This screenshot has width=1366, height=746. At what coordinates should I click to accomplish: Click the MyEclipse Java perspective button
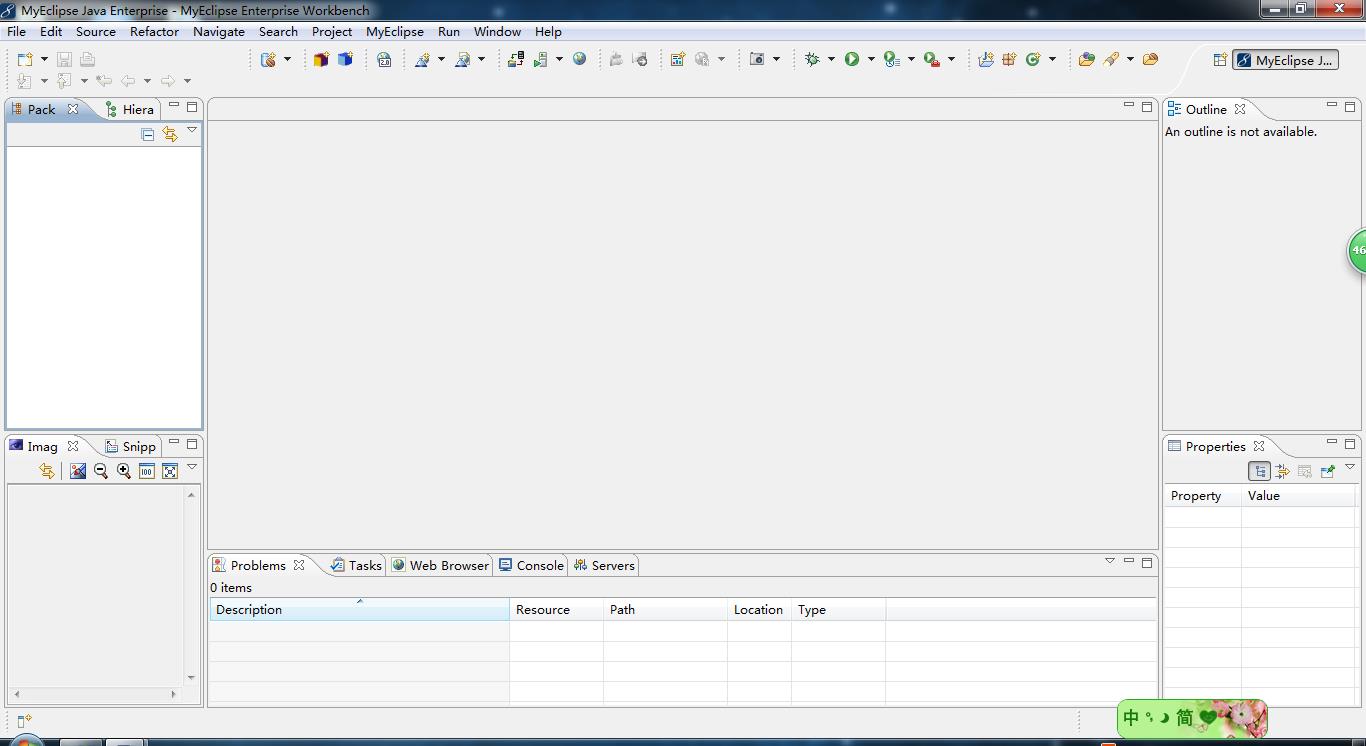(1285, 60)
